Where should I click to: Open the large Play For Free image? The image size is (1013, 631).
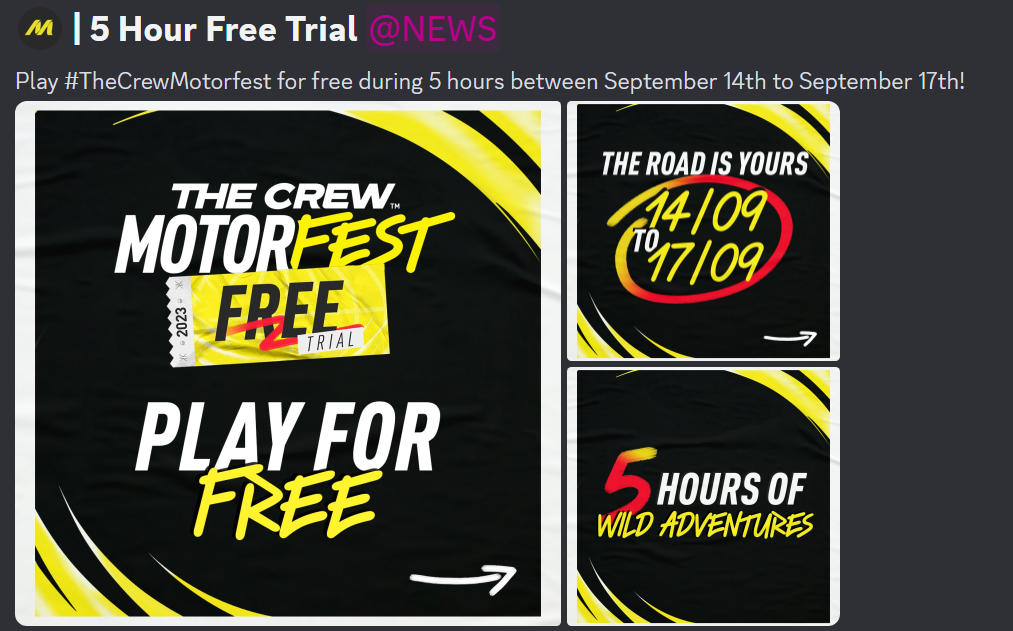pyautogui.click(x=288, y=364)
